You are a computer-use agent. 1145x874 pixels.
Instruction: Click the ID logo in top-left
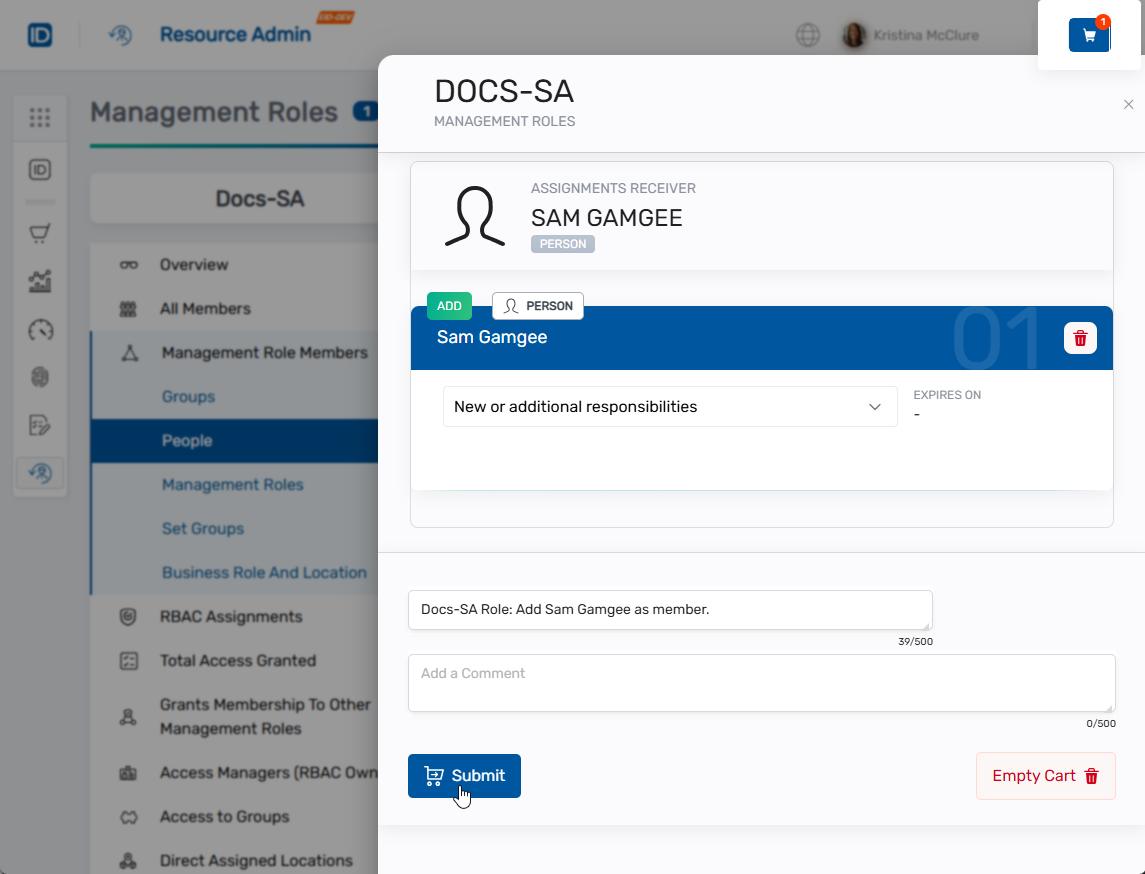(40, 35)
